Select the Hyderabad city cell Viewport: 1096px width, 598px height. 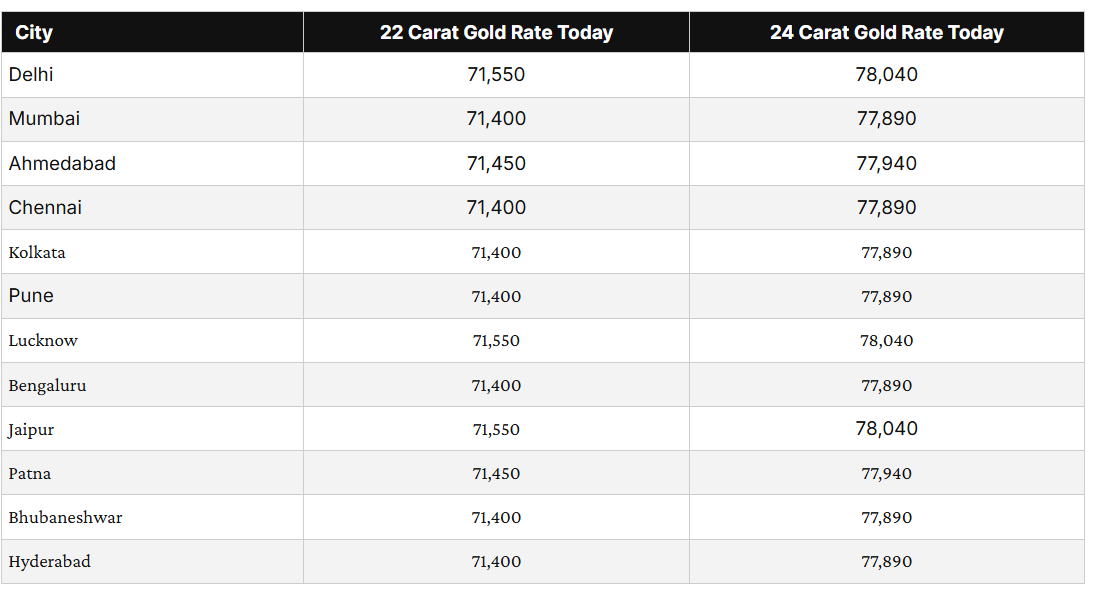coord(49,562)
